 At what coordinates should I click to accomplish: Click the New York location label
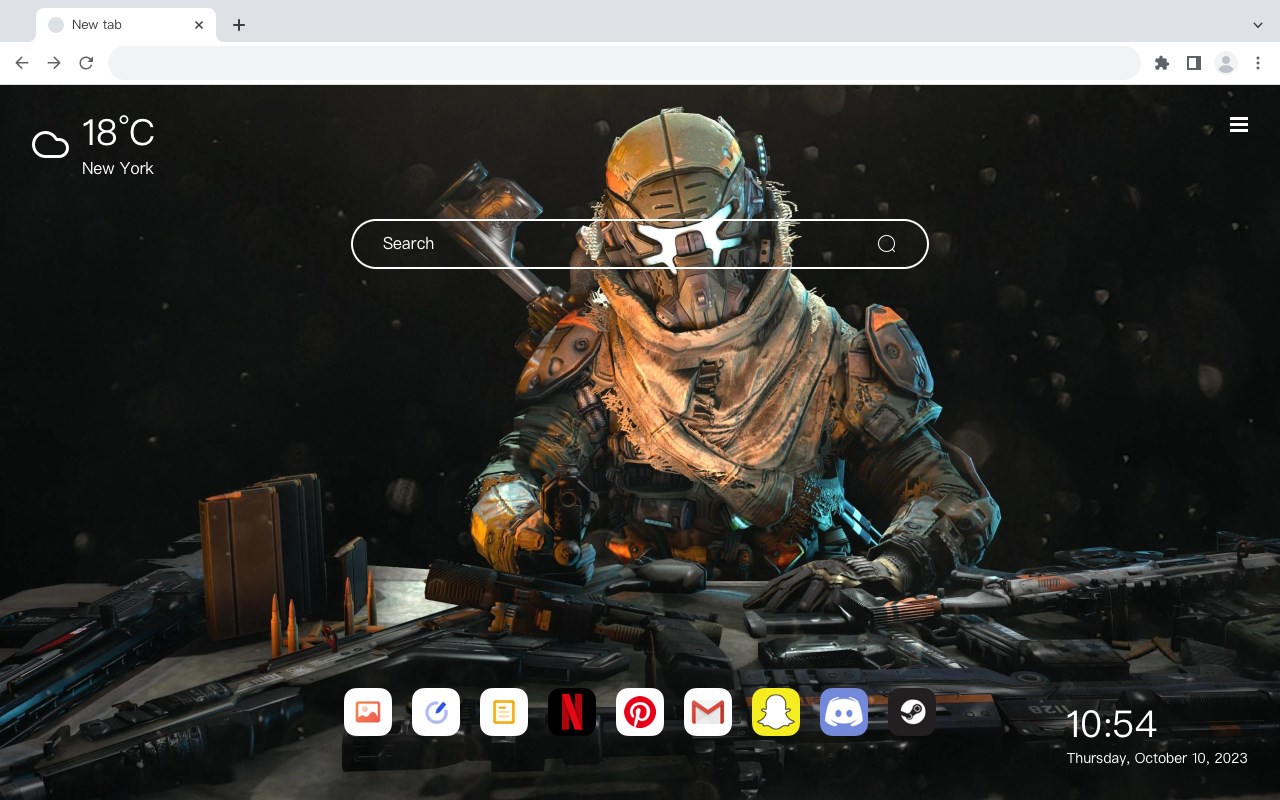click(x=118, y=168)
